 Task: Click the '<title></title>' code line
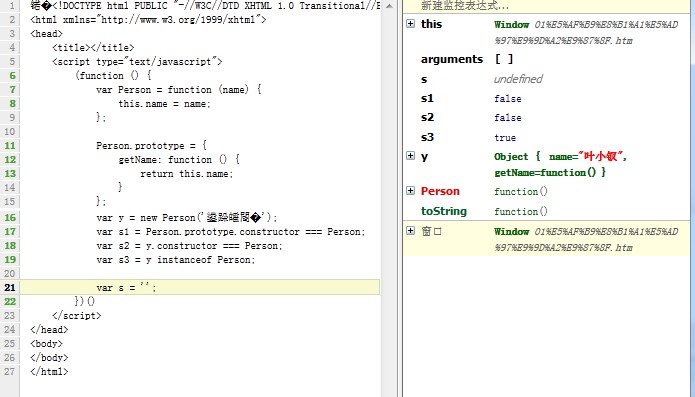(93, 47)
